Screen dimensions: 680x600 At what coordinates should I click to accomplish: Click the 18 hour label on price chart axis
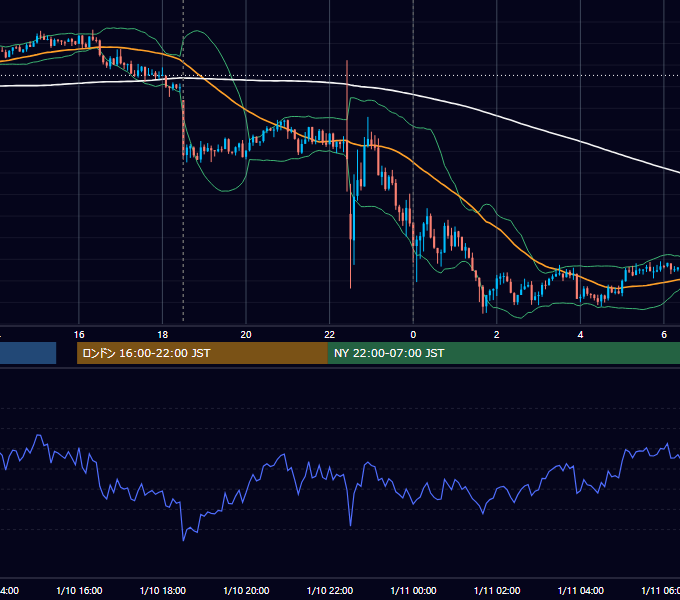coord(163,335)
